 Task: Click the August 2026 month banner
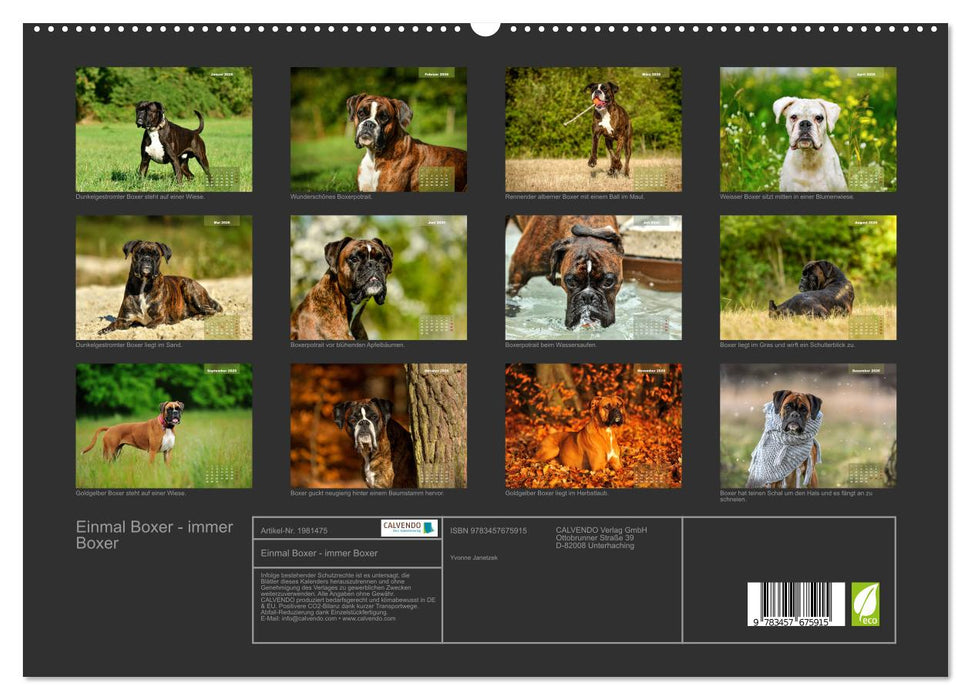[867, 221]
